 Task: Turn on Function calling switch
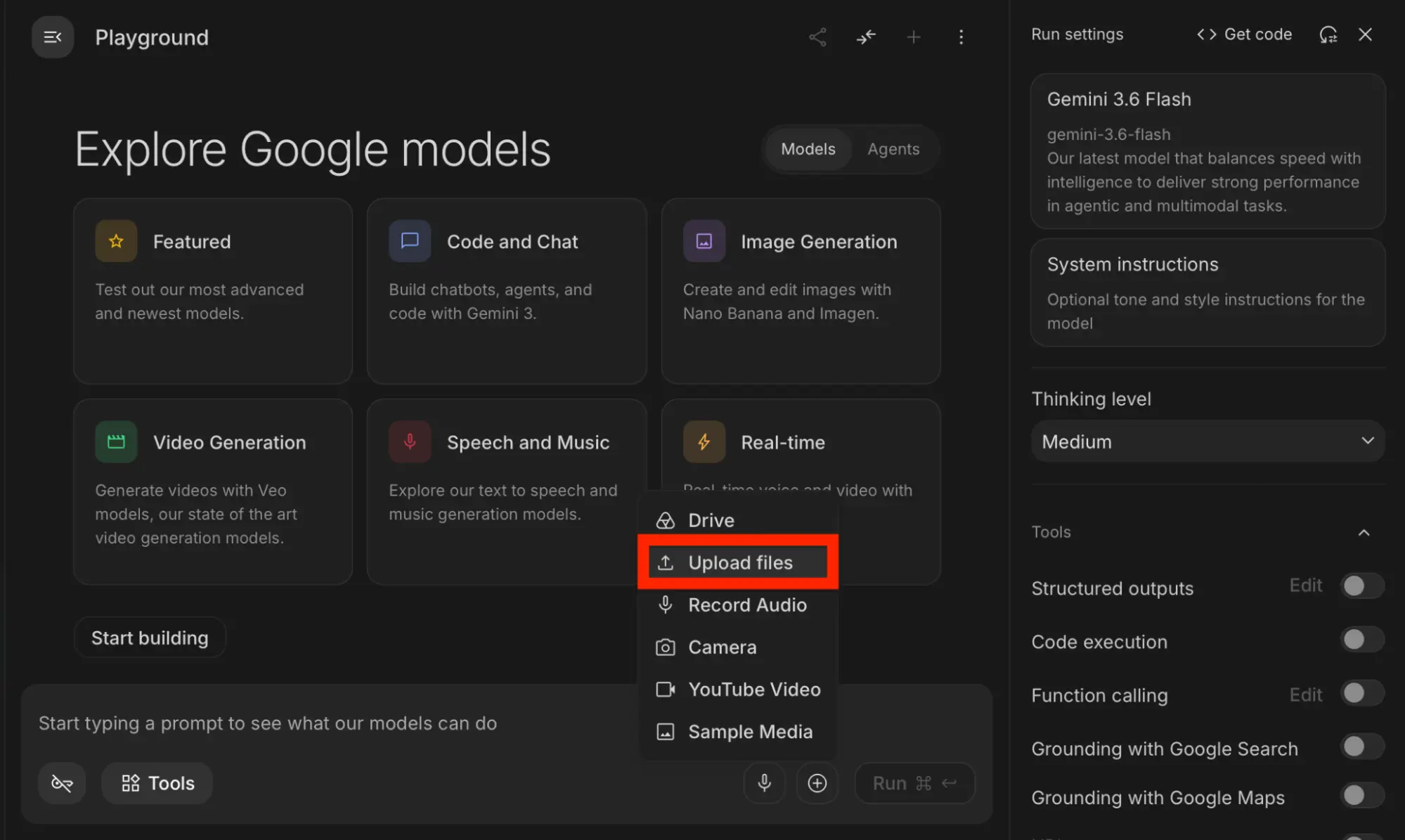[1362, 694]
